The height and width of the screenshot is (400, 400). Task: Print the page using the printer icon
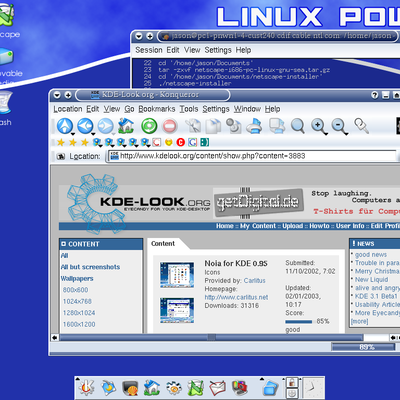coord(255,126)
